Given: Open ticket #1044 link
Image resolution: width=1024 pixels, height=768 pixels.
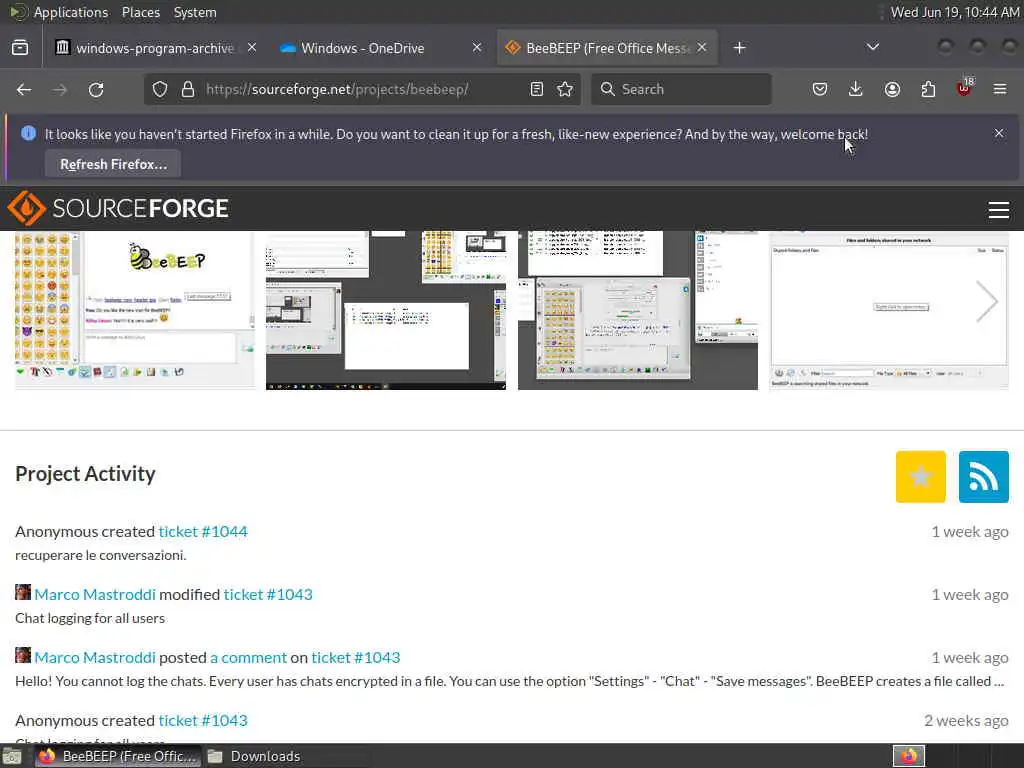Looking at the screenshot, I should click(x=202, y=532).
